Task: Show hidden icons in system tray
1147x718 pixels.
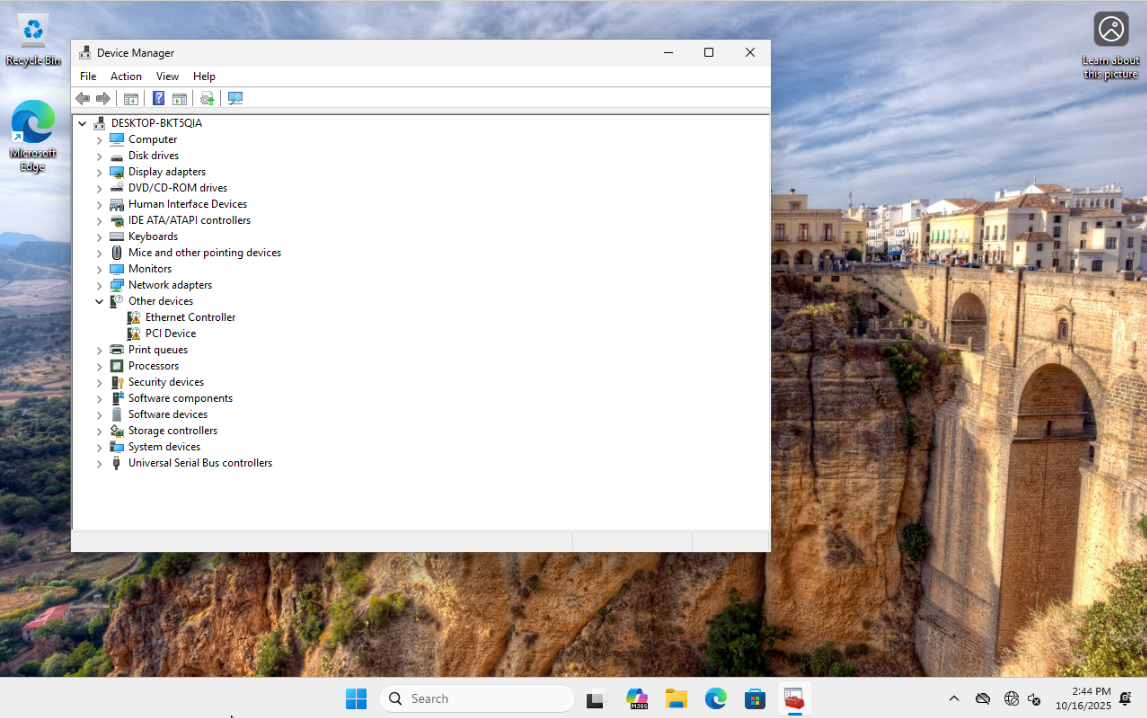Action: (954, 699)
